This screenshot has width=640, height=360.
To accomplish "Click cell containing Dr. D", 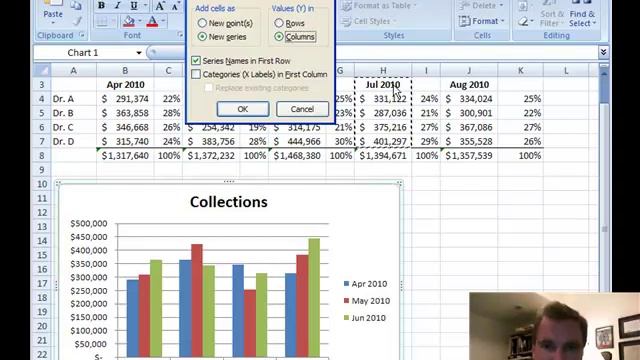I will click(73, 142).
